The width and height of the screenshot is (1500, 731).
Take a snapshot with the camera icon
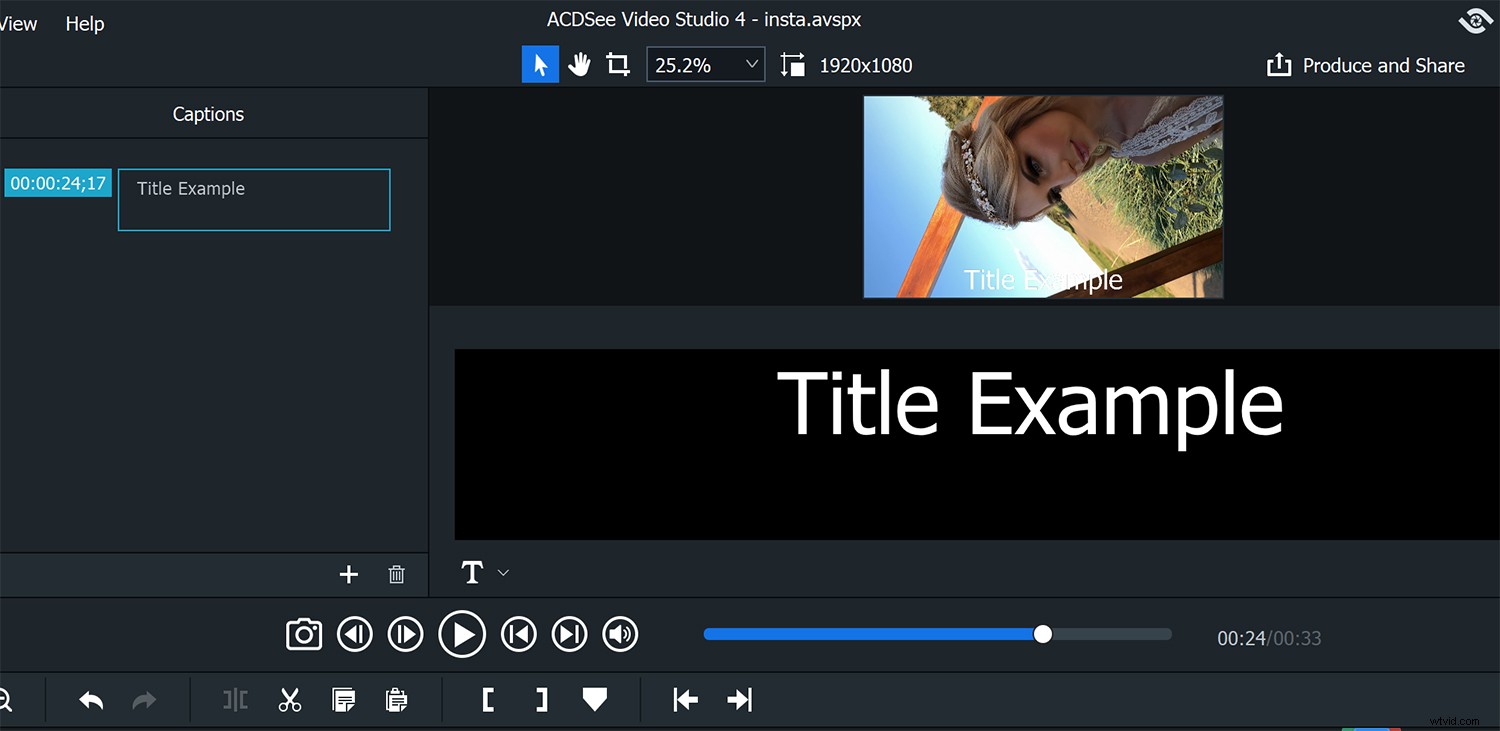(x=303, y=633)
